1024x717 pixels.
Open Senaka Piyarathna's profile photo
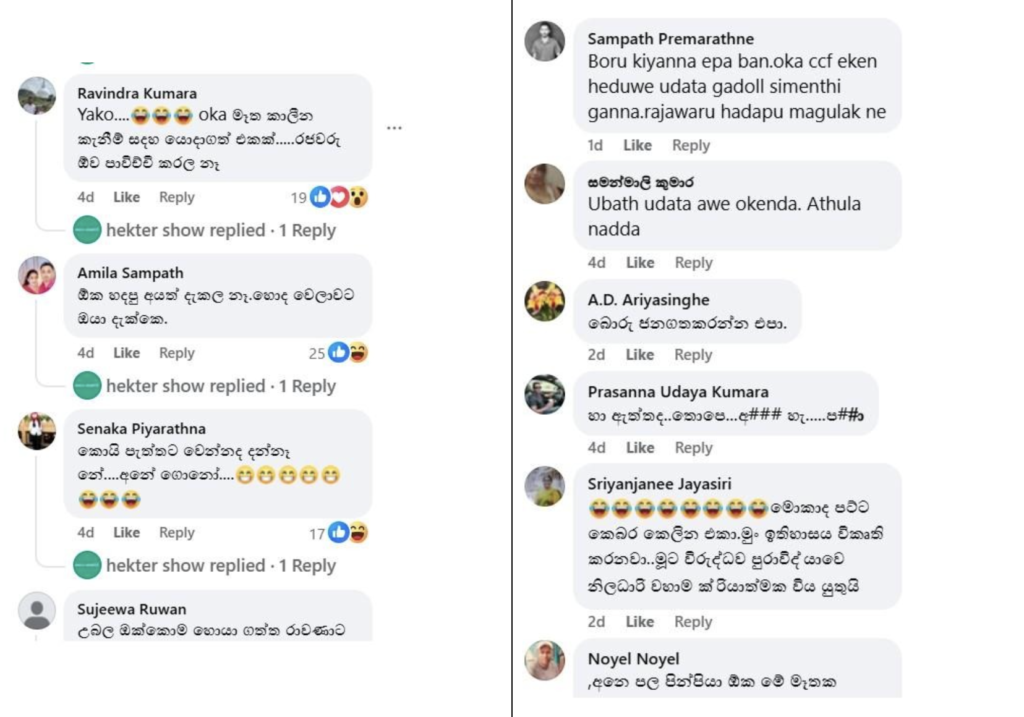[37, 431]
